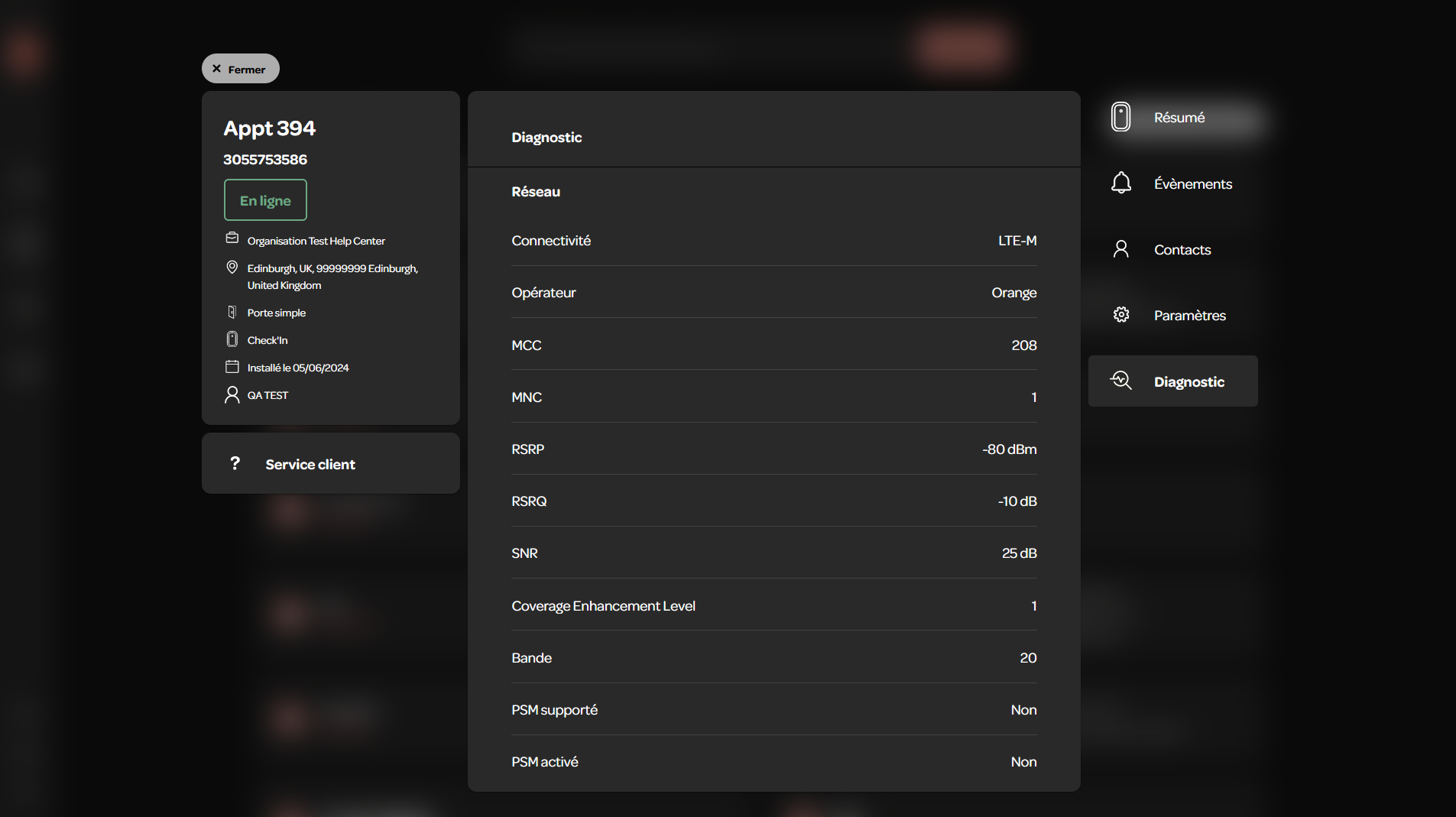This screenshot has height=817, width=1456.
Task: Click the En ligne status badge
Action: pos(265,200)
